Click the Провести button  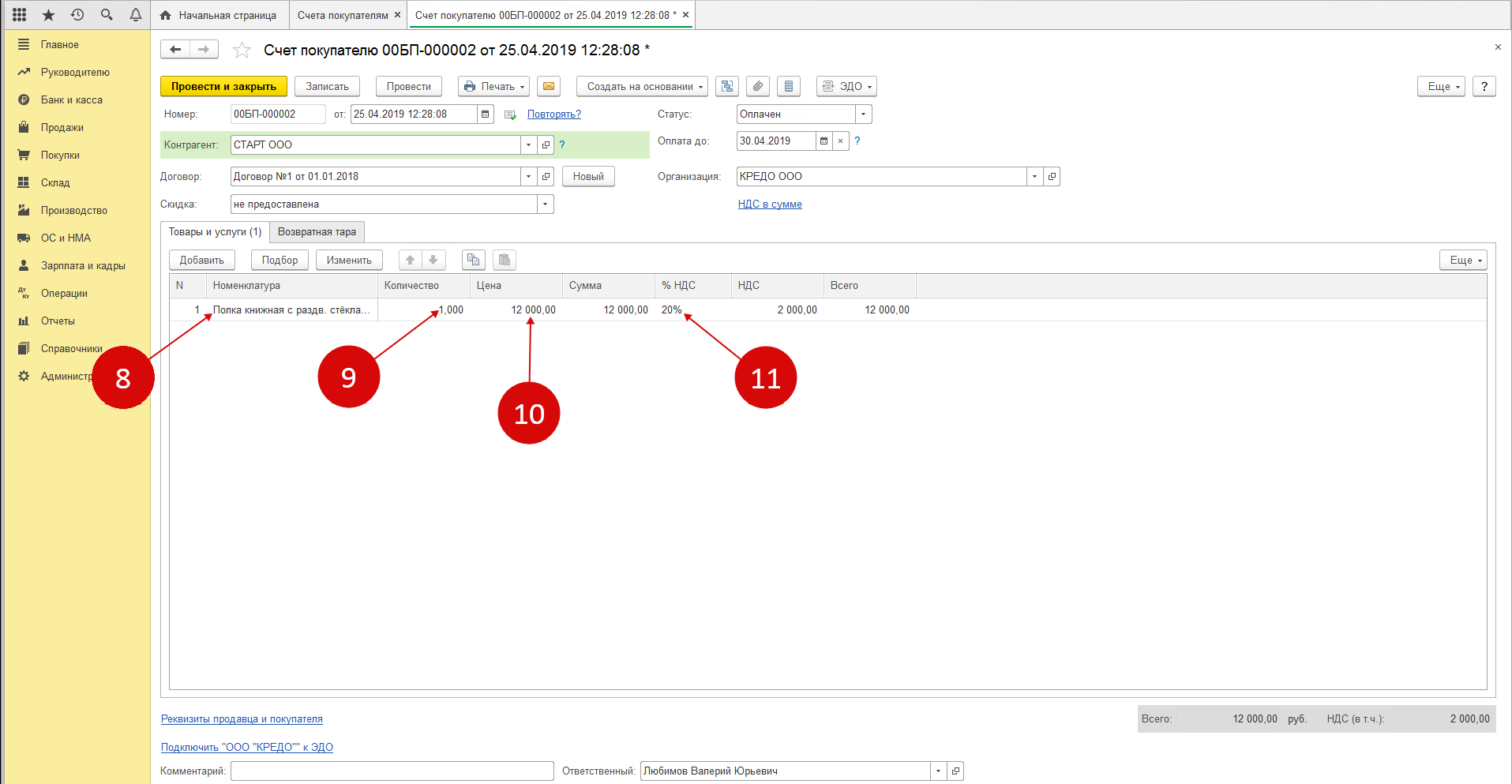(x=409, y=86)
